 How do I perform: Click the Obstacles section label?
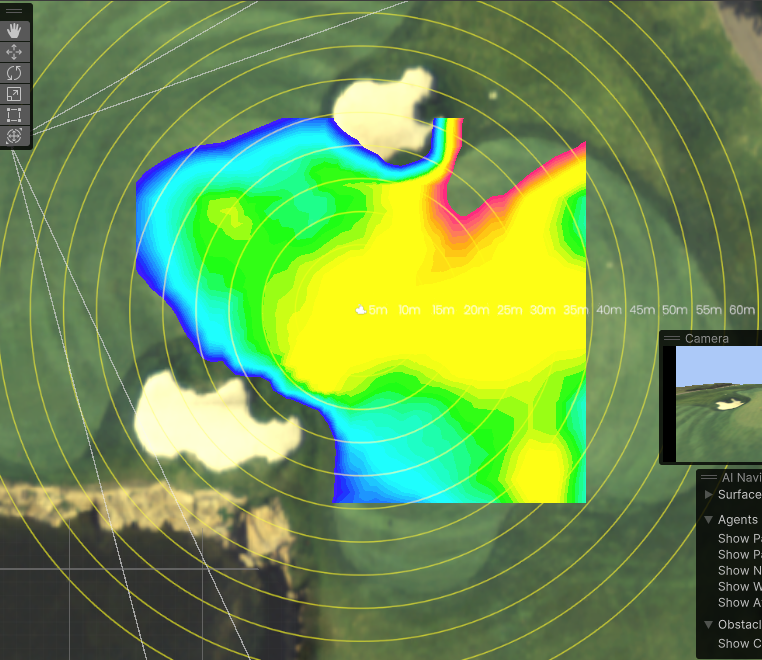click(740, 624)
